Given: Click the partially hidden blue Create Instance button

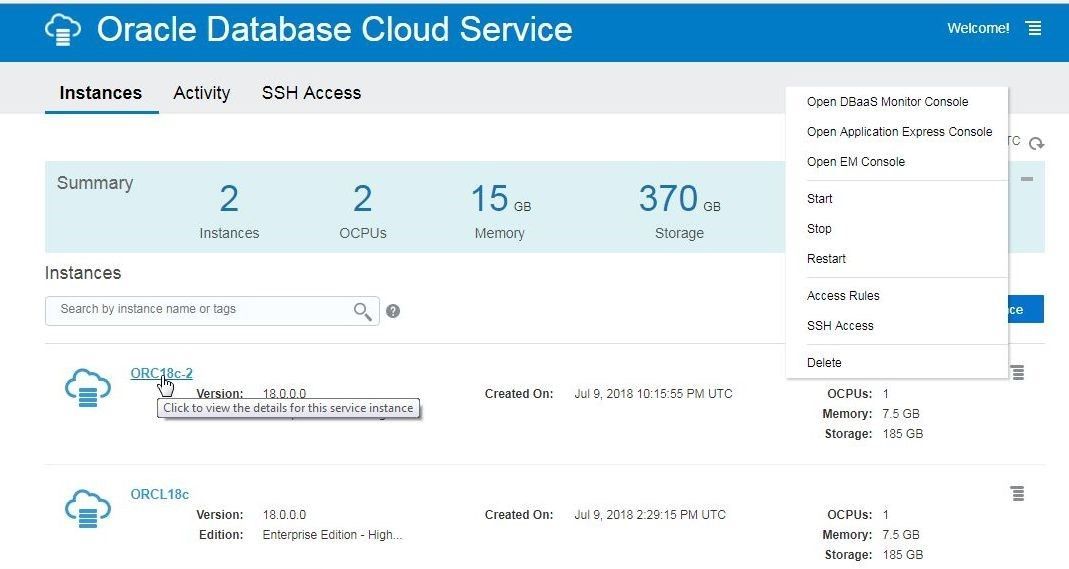Looking at the screenshot, I should [x=1025, y=309].
